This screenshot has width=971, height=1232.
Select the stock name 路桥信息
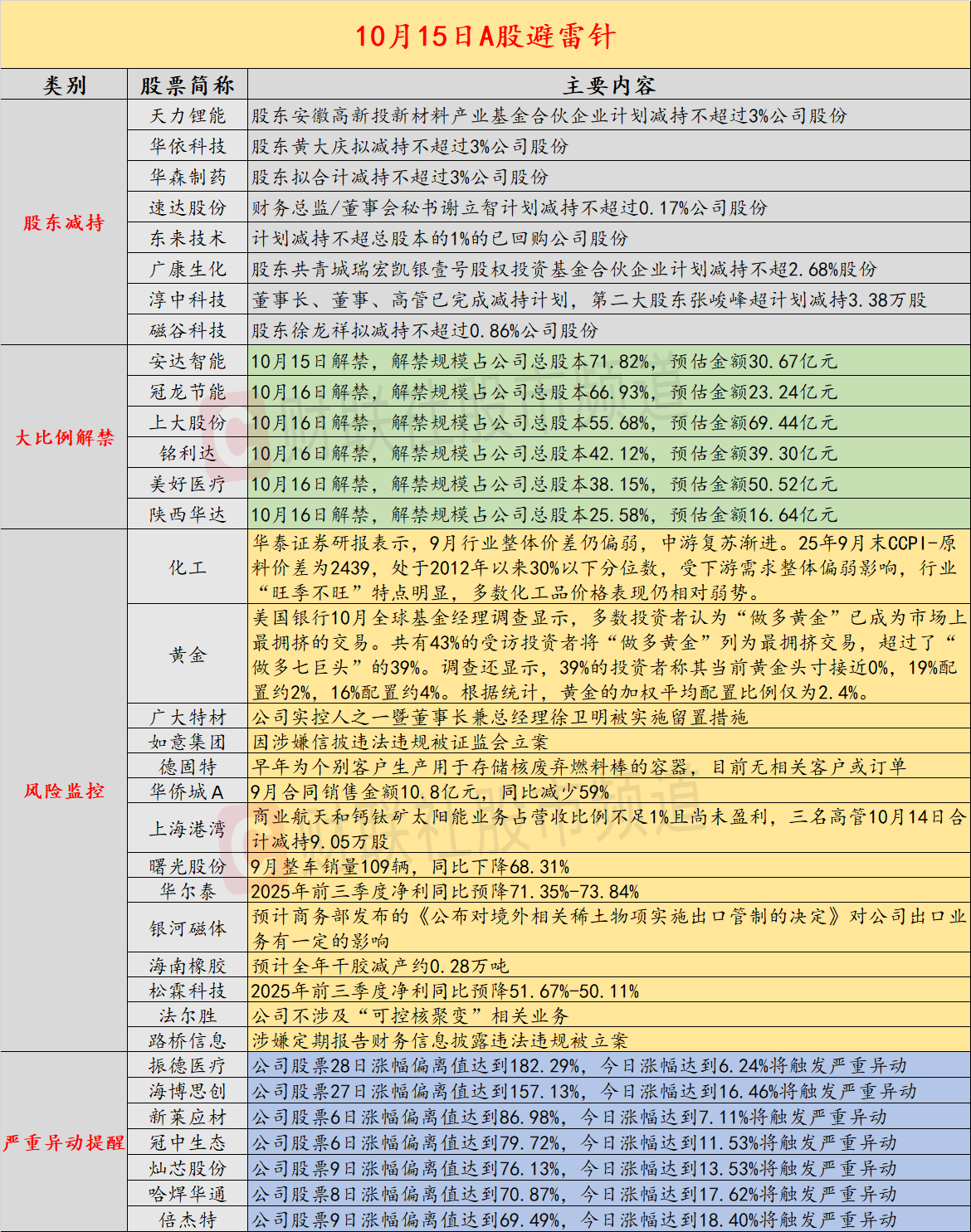(188, 1040)
